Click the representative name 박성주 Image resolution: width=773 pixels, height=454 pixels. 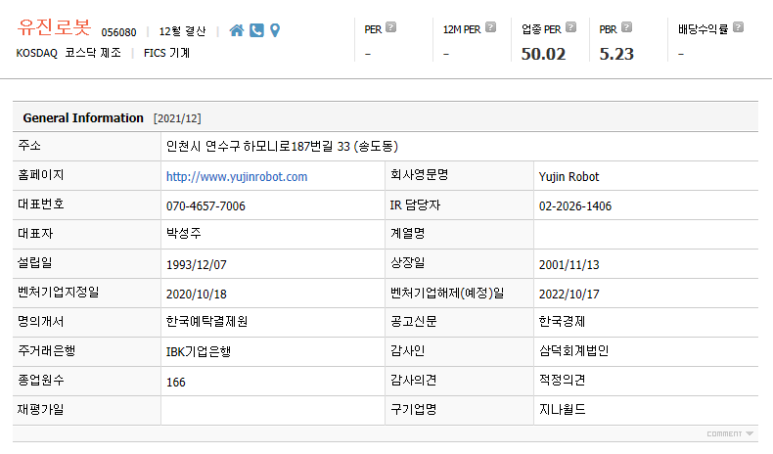183,233
